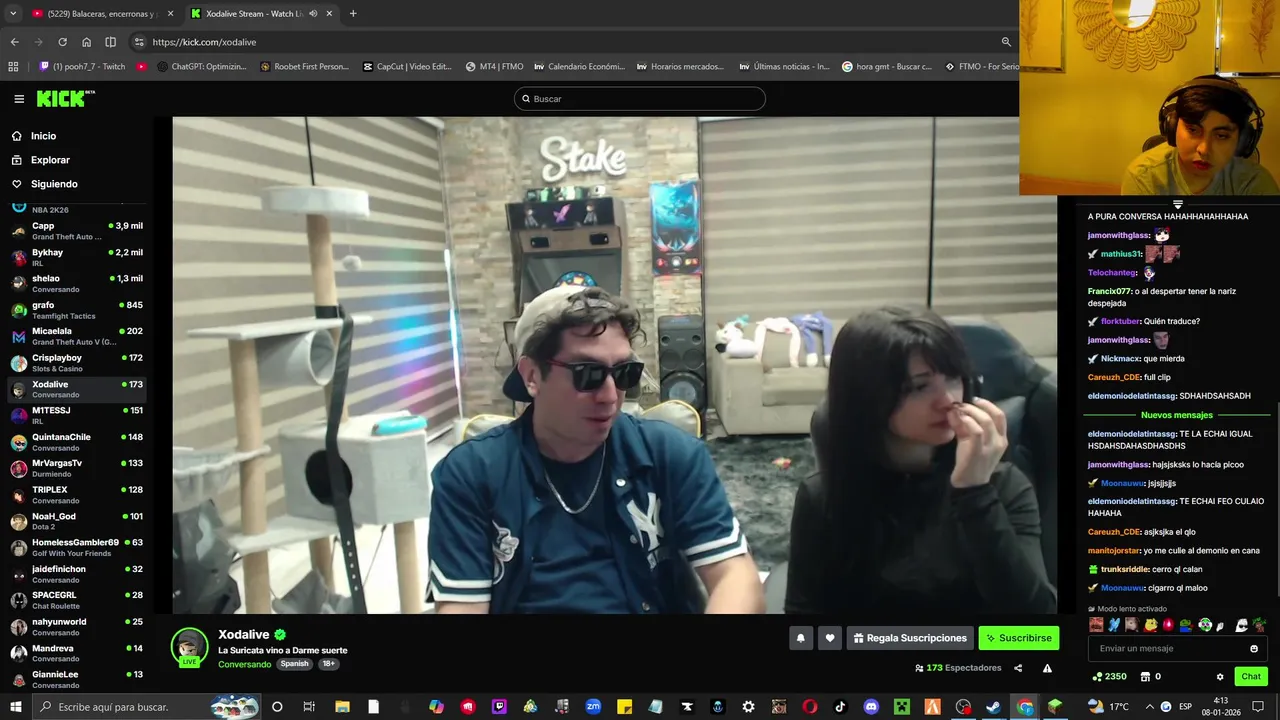Open Bykhay's IRL channel in sidebar
1280x720 pixels.
pyautogui.click(x=78, y=258)
